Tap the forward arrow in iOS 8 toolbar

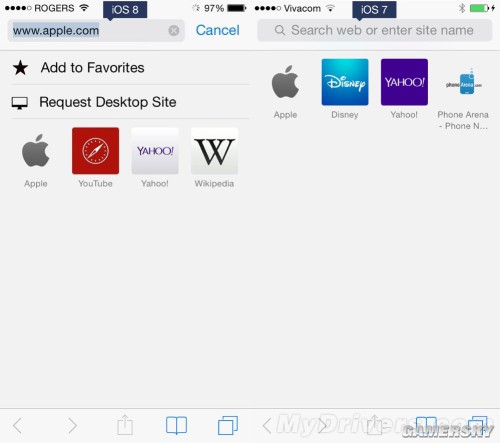click(x=72, y=426)
